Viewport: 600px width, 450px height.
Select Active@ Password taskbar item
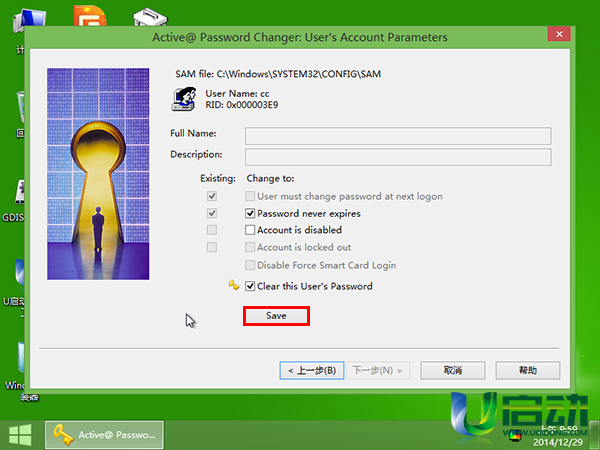point(104,435)
